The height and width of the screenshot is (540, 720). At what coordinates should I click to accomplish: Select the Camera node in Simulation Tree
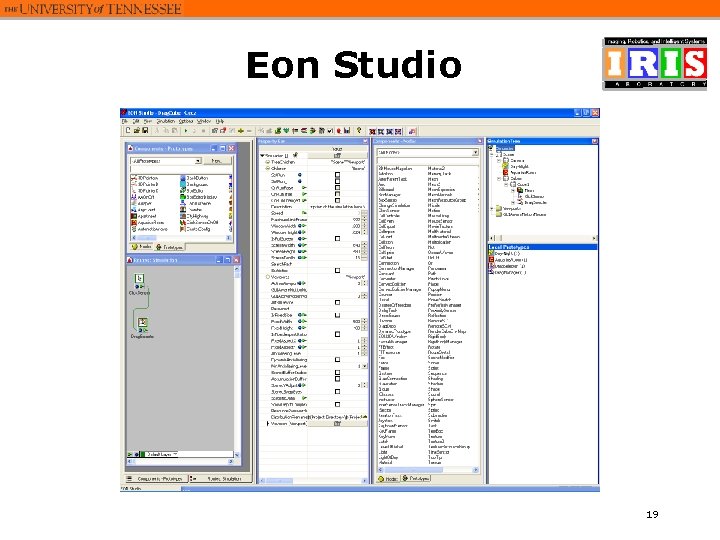tap(517, 161)
